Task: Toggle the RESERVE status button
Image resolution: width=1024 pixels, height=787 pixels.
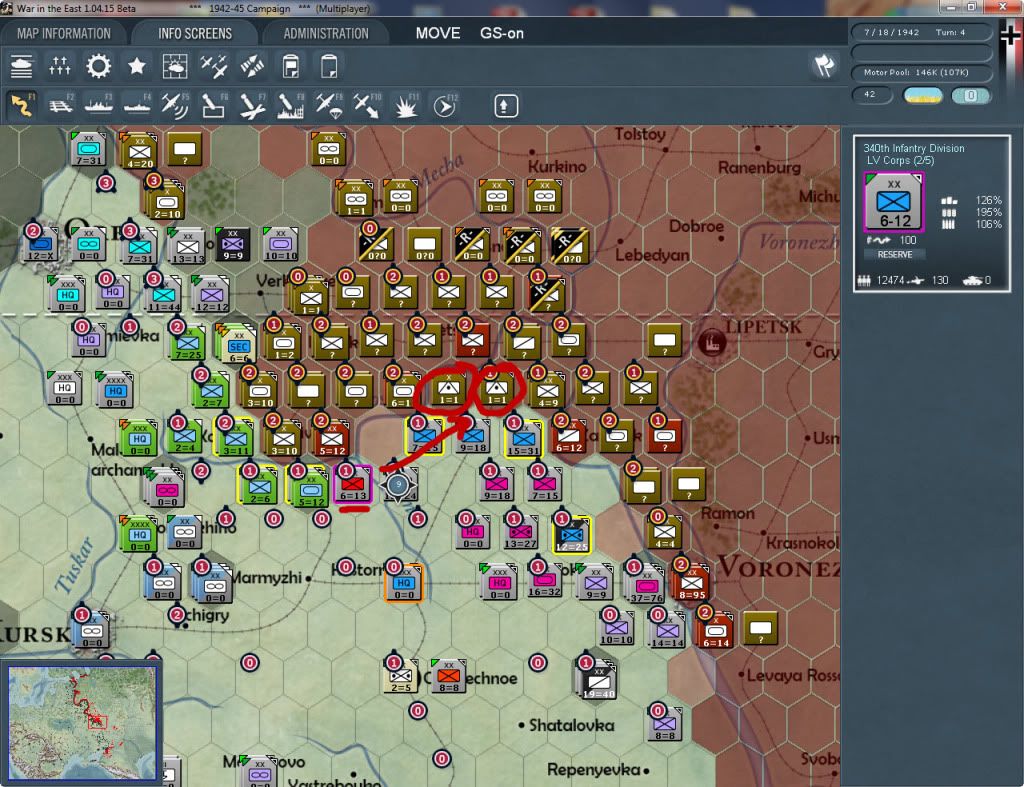Action: 895,255
